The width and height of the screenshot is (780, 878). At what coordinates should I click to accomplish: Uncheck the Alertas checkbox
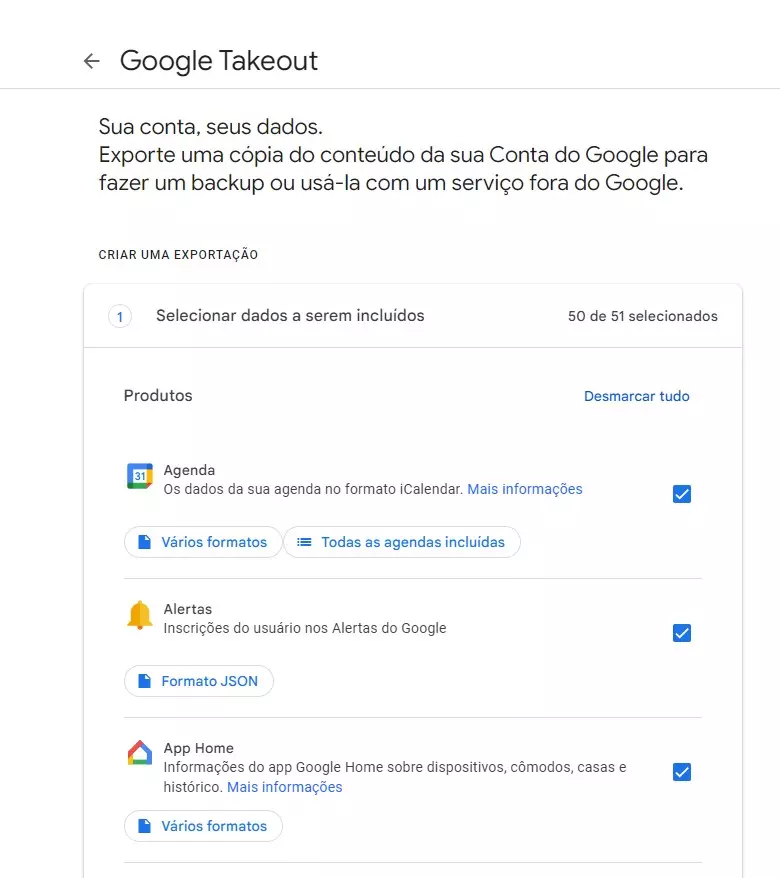tap(681, 633)
